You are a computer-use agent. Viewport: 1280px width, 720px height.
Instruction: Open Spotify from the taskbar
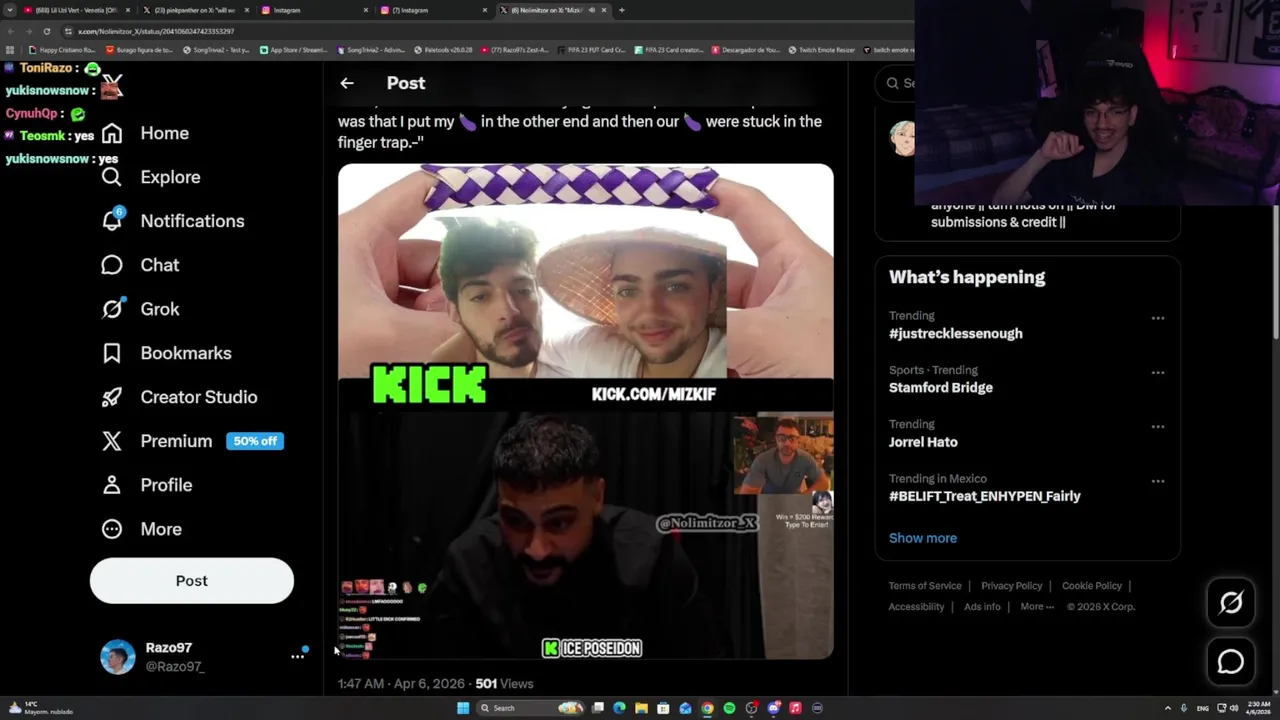pyautogui.click(x=729, y=708)
